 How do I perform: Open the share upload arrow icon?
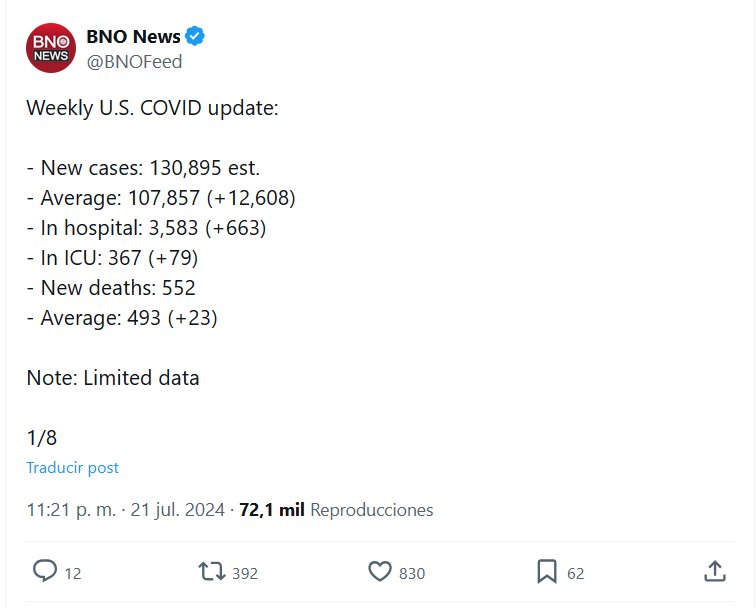[x=714, y=571]
